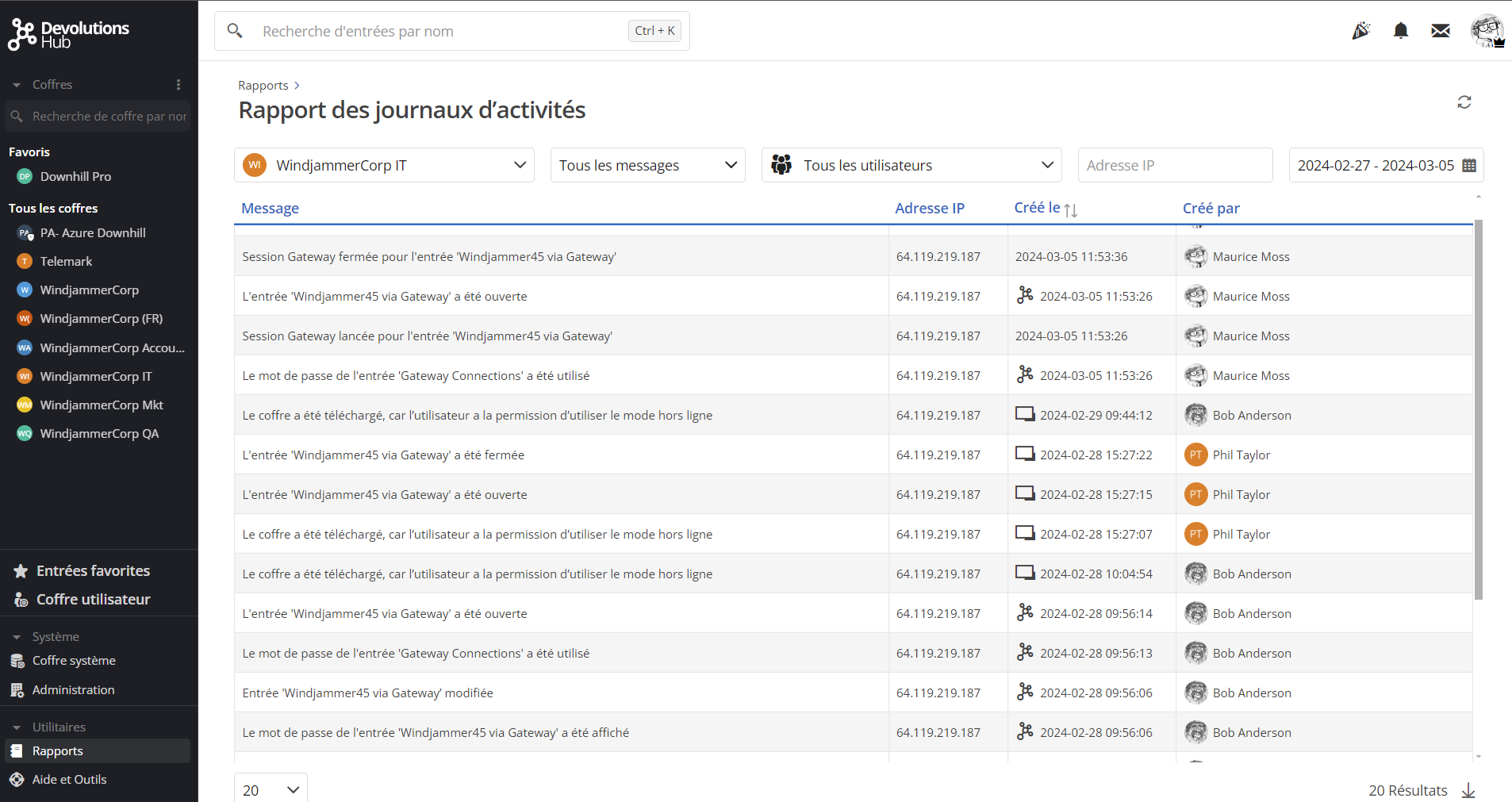
Task: Click the '2024-02-28 10:04:54' date cell
Action: [1096, 574]
